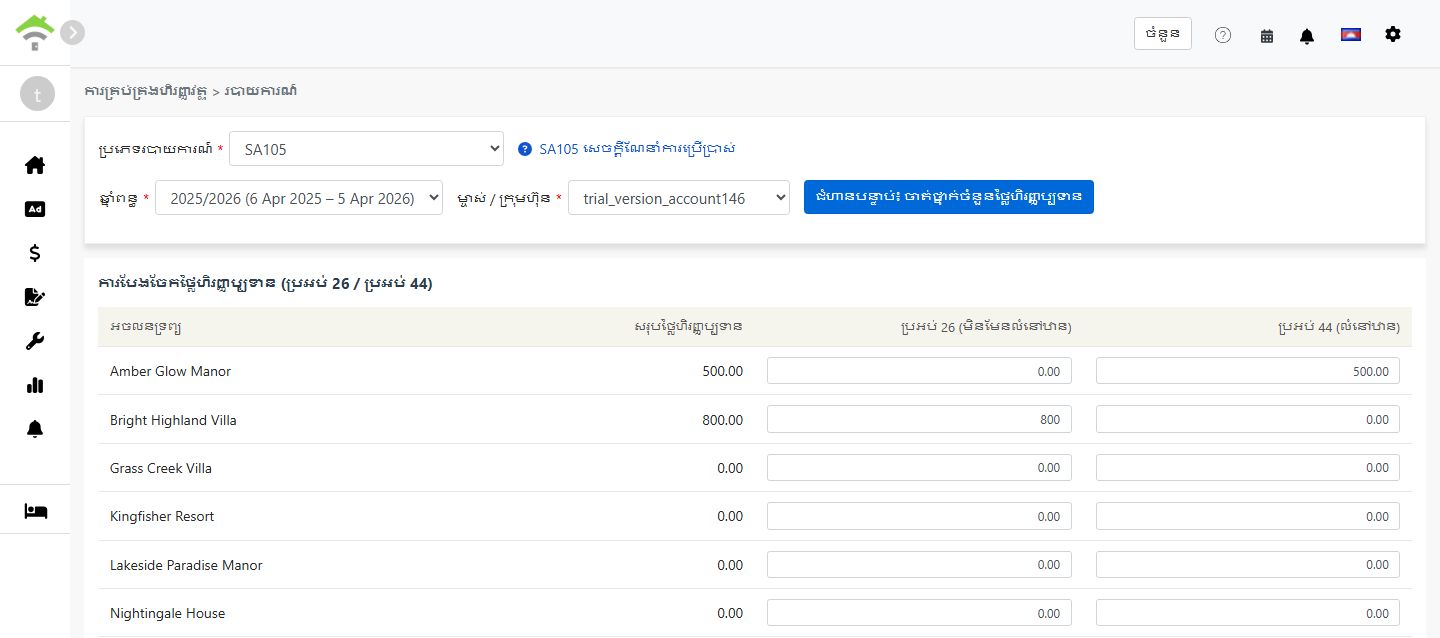Screen dimensions: 1440x638
Task: Click Lakeside Paradise Manor box 44 field
Action: pos(1248,564)
